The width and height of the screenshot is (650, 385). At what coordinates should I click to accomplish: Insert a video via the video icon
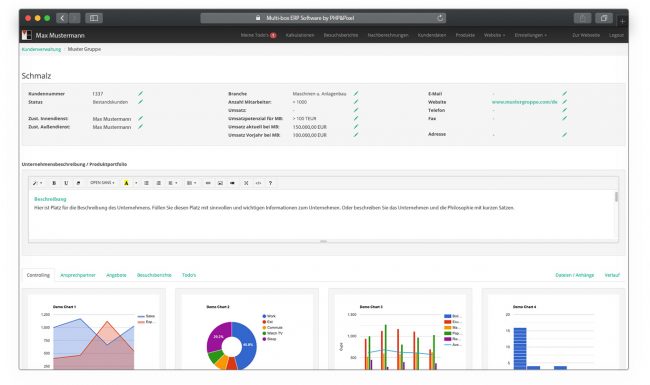pyautogui.click(x=232, y=183)
